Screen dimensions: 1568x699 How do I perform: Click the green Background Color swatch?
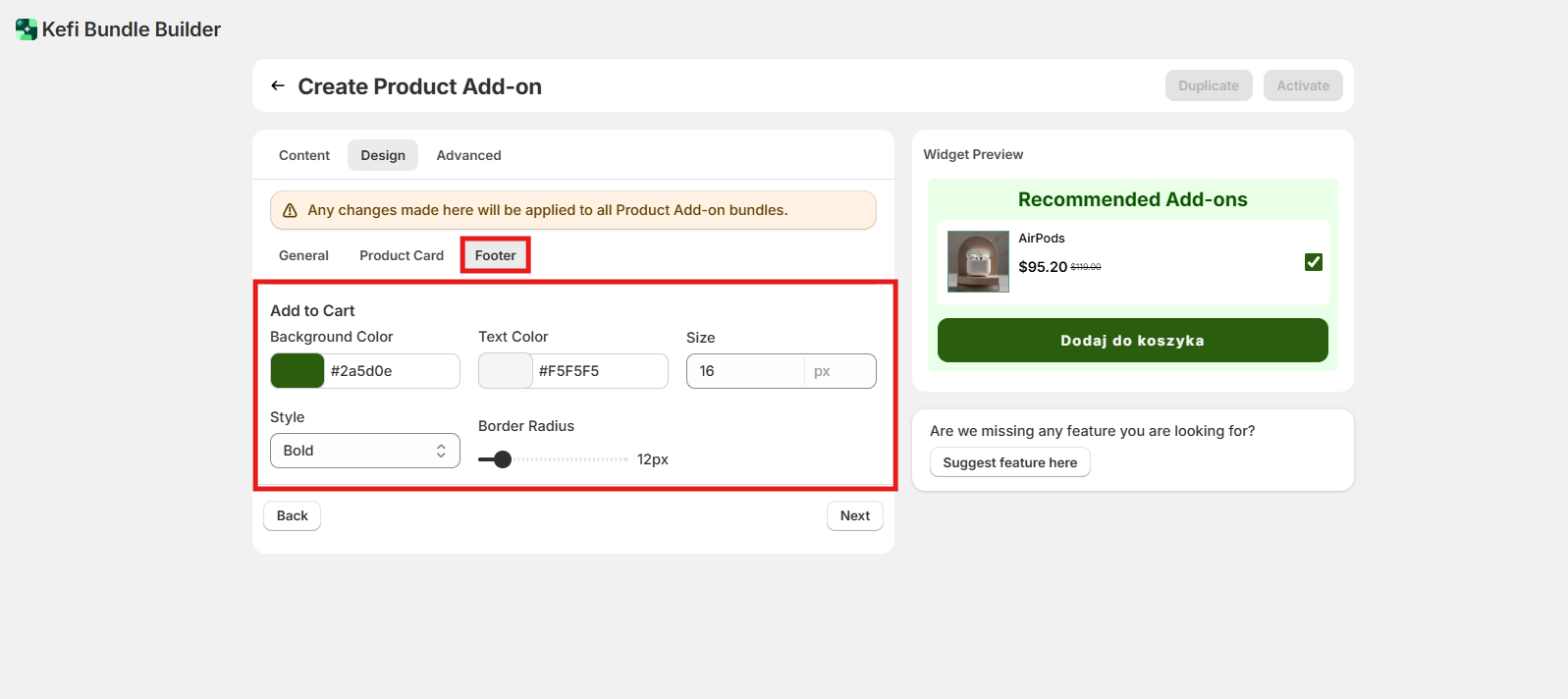297,371
